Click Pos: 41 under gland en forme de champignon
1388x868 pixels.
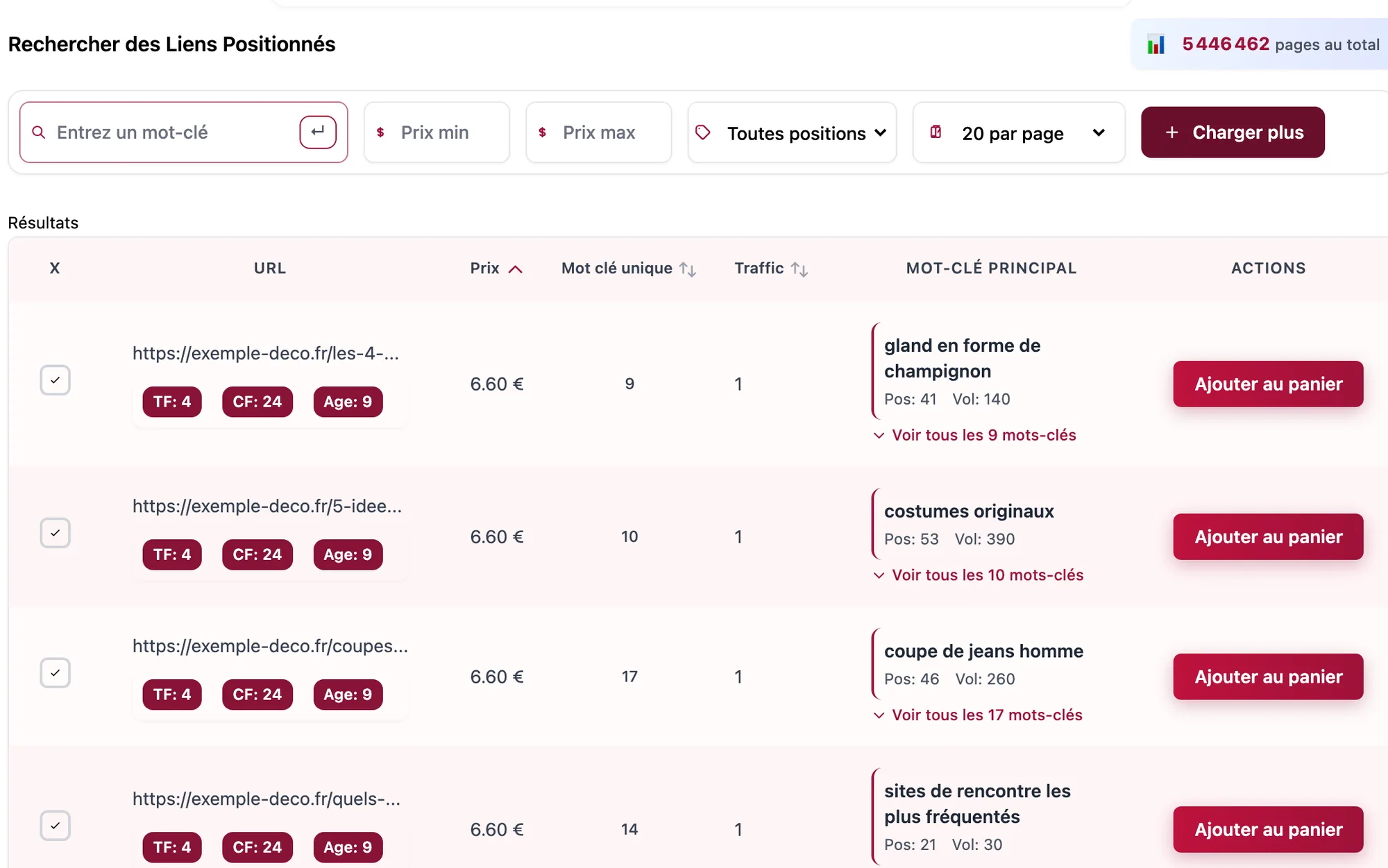point(911,399)
